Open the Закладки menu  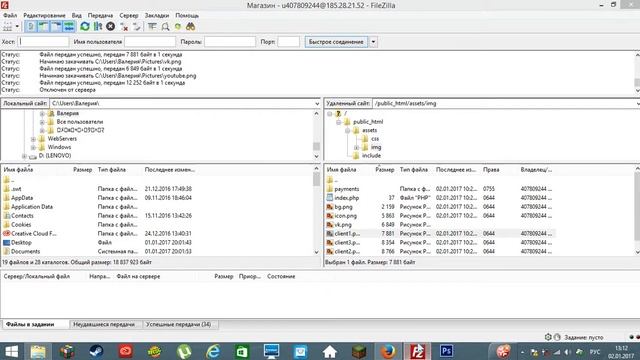157,15
